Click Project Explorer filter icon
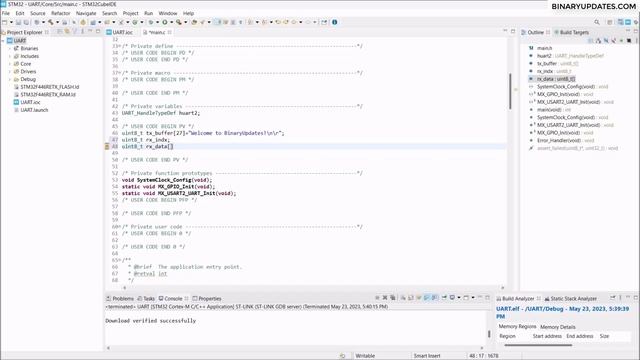This screenshot has width=640, height=360. (75, 31)
